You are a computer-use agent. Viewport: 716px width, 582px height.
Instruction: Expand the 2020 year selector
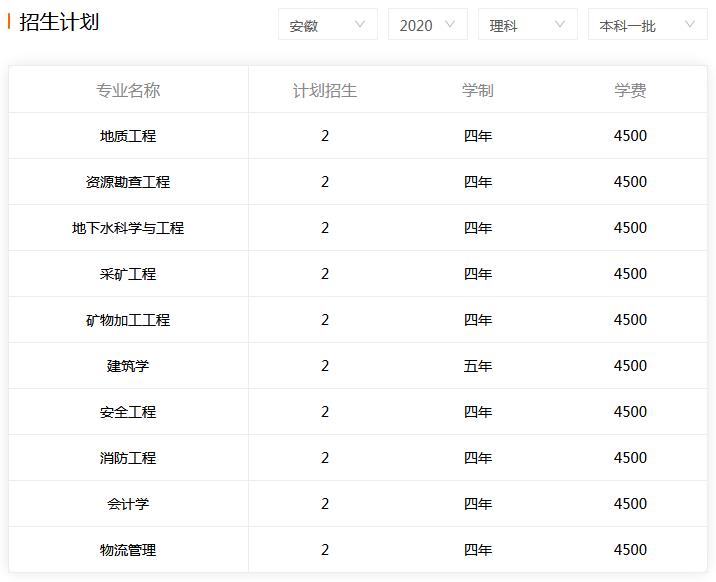click(x=428, y=25)
